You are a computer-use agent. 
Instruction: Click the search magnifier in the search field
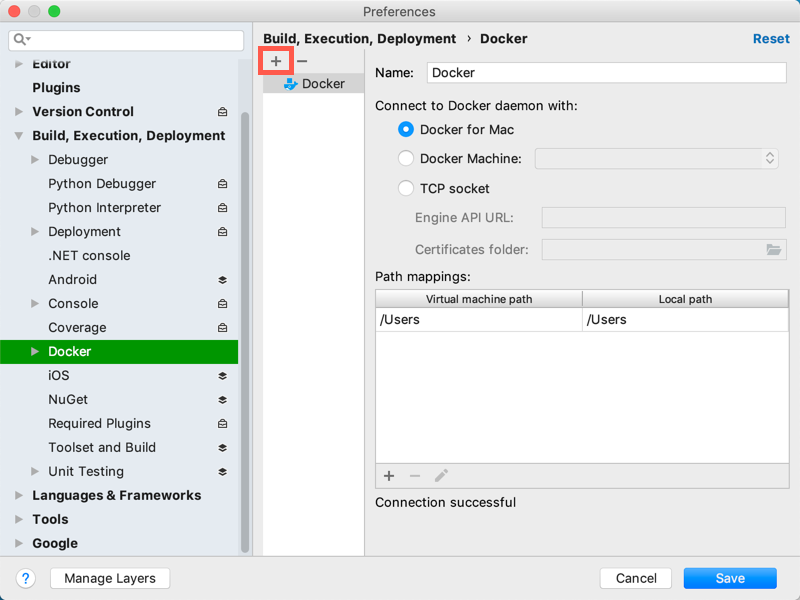click(x=18, y=40)
